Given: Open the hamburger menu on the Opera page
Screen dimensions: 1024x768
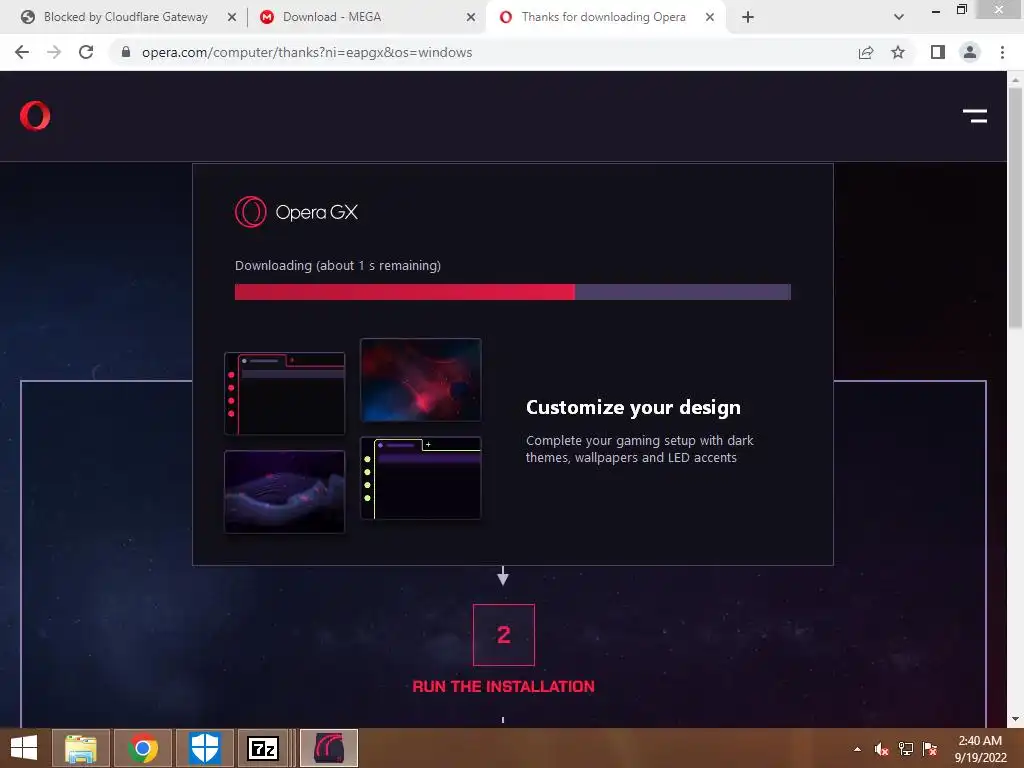Looking at the screenshot, I should (974, 116).
